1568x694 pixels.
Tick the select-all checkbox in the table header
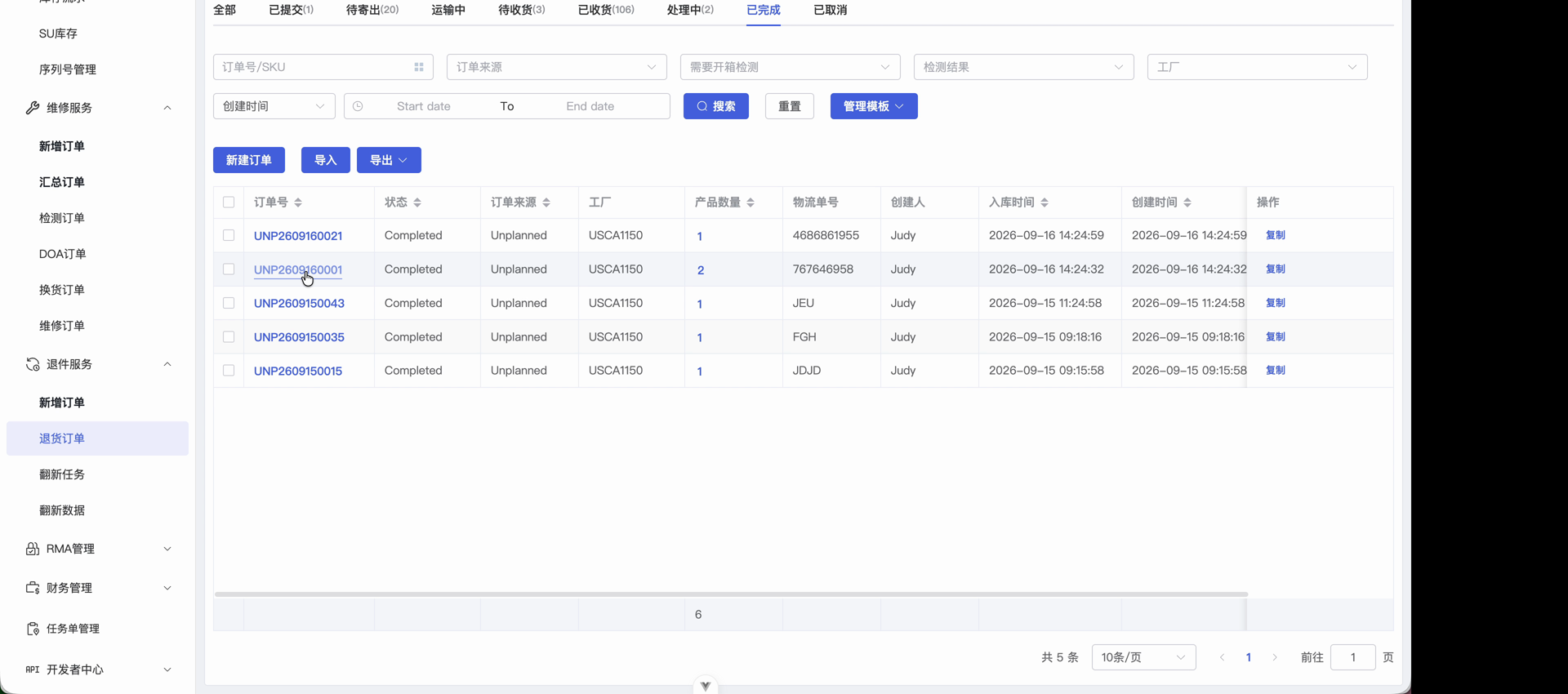[x=229, y=202]
